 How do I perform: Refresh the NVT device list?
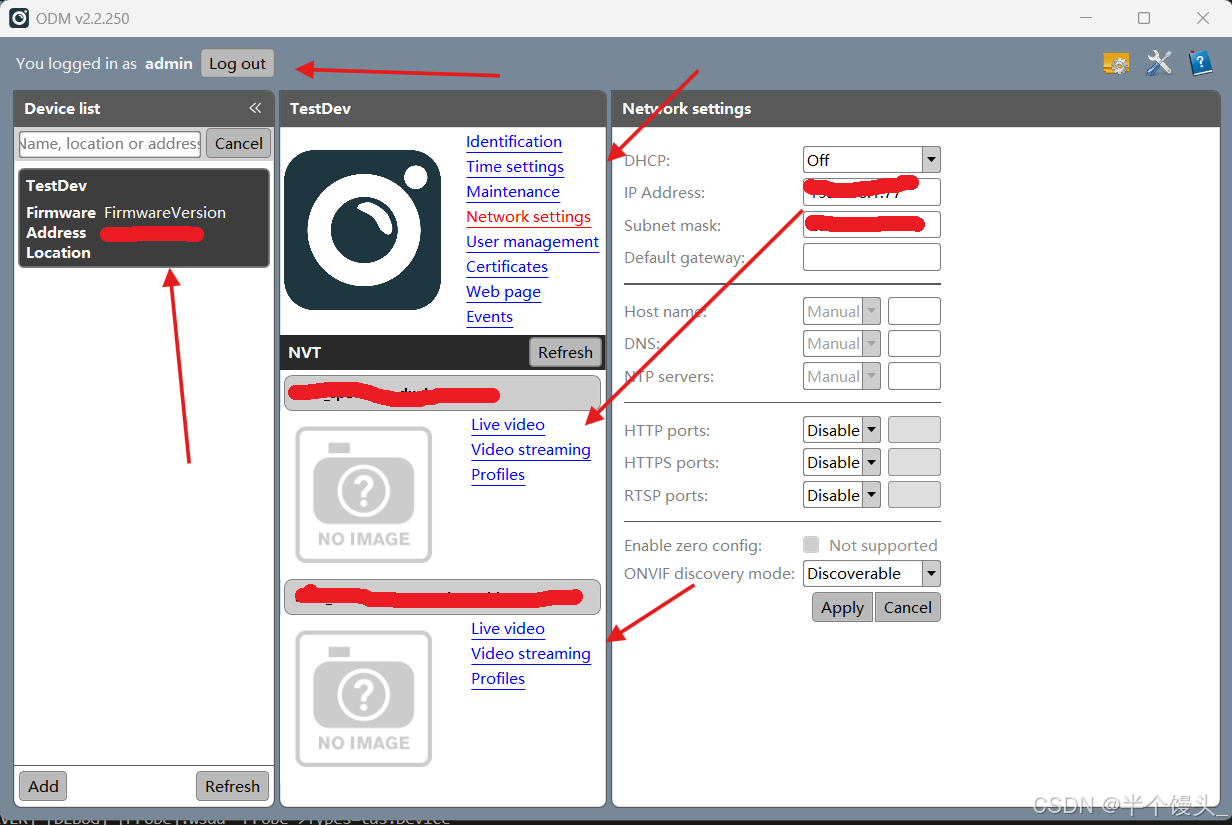coord(564,352)
